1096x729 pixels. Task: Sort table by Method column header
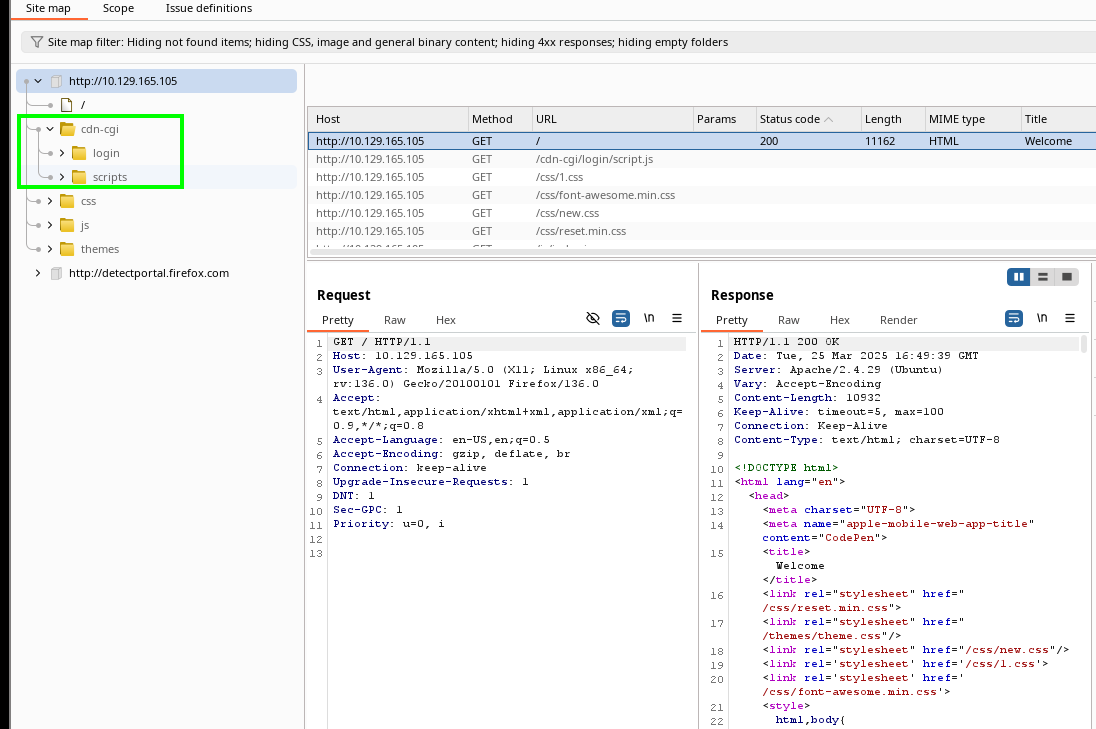pyautogui.click(x=500, y=120)
